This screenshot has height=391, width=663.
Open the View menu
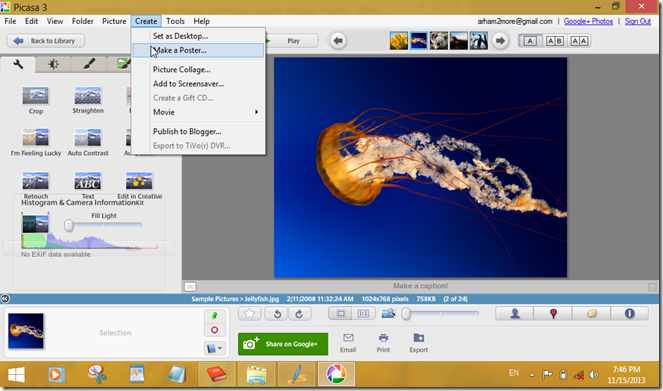click(55, 21)
